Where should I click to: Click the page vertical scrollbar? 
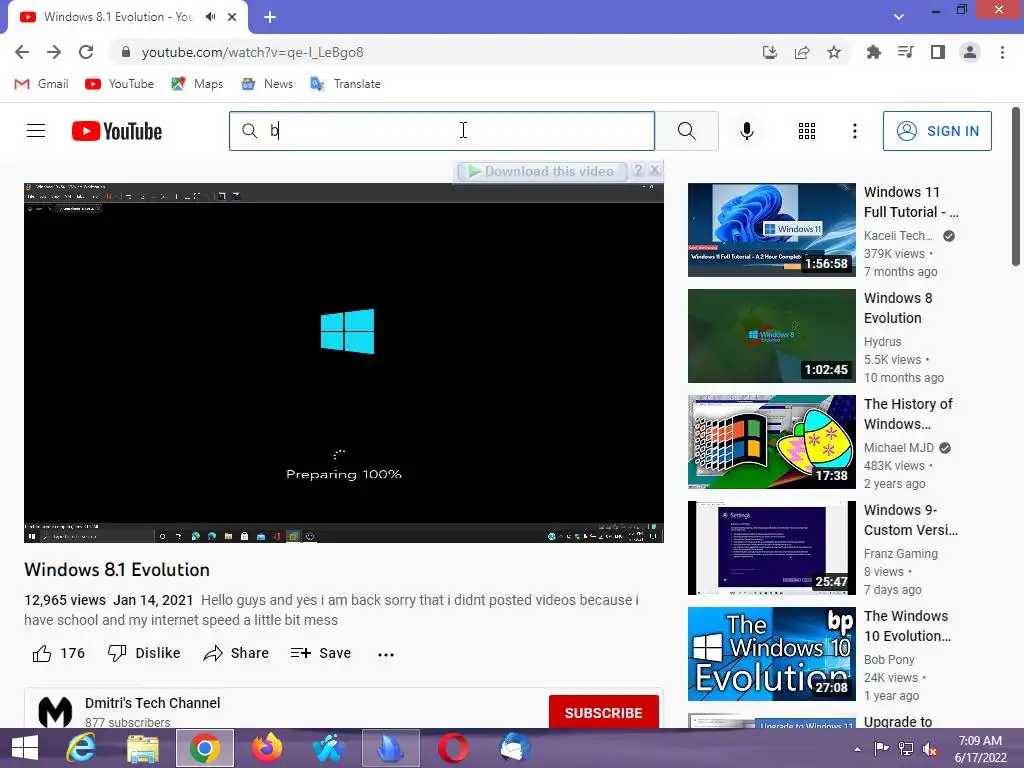[x=1016, y=186]
